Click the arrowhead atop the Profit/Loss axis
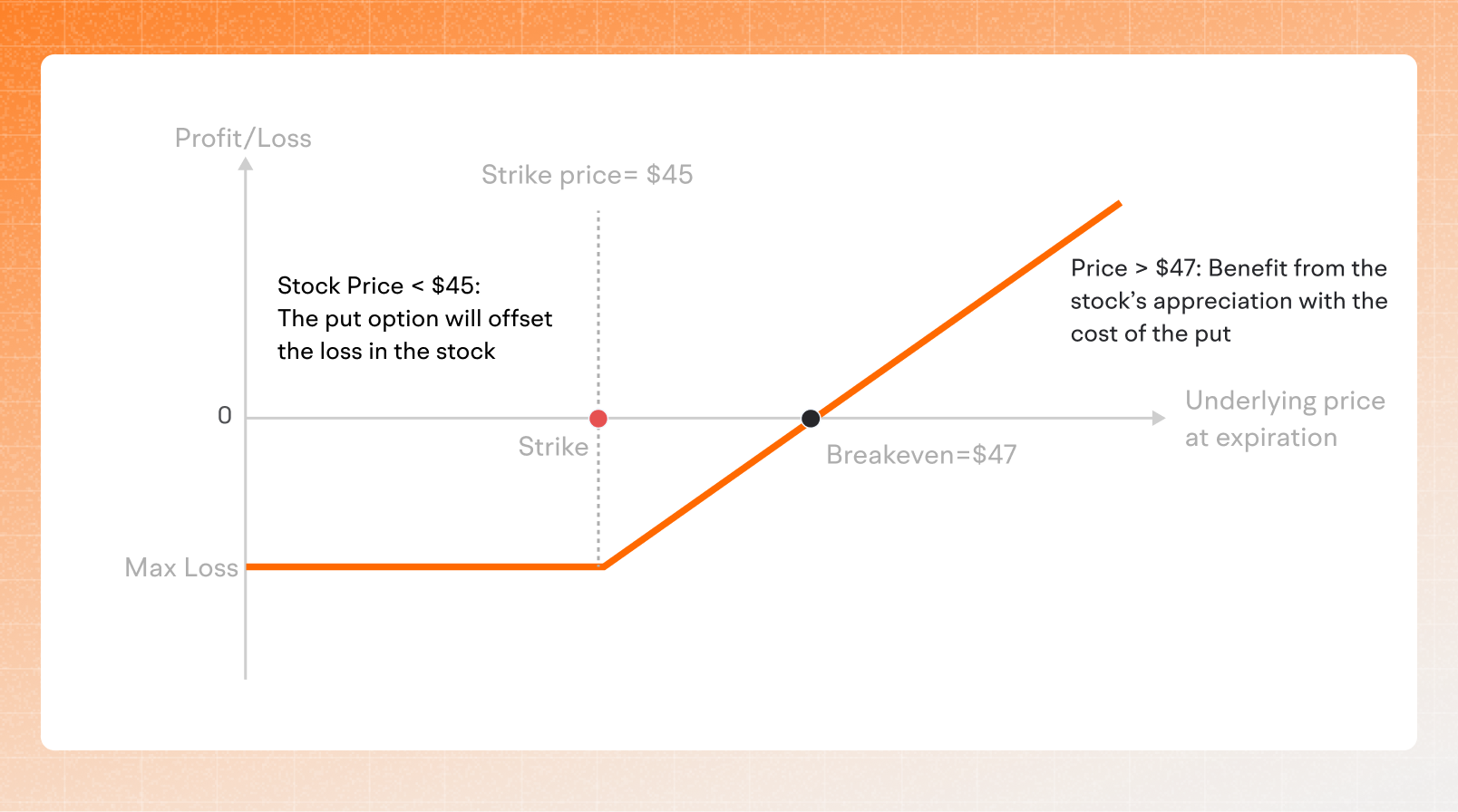Viewport: 1458px width, 812px height. click(245, 164)
